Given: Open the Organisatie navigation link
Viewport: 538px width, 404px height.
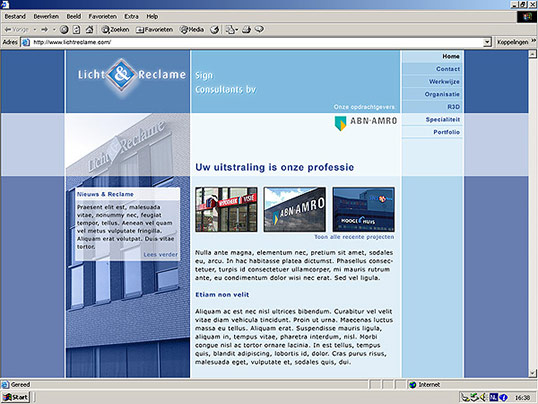Looking at the screenshot, I should point(442,94).
